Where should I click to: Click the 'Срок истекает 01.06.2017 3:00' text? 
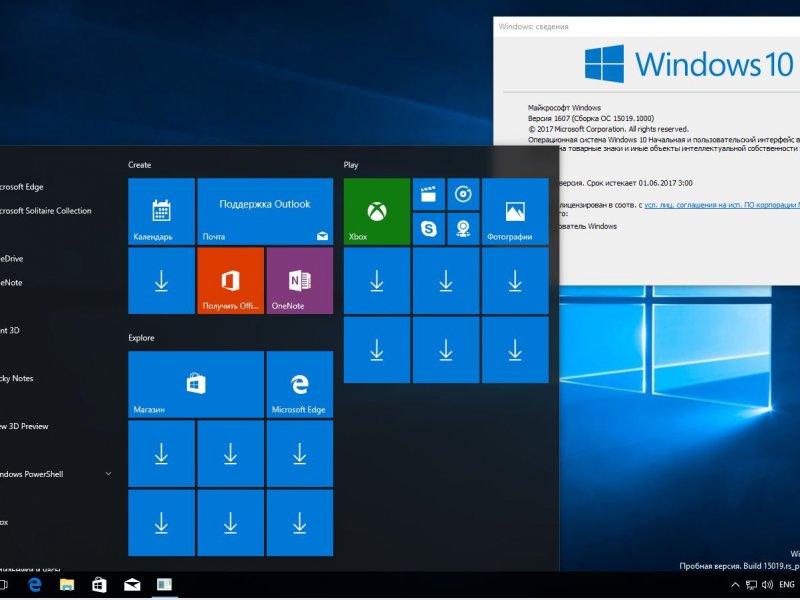click(x=639, y=183)
